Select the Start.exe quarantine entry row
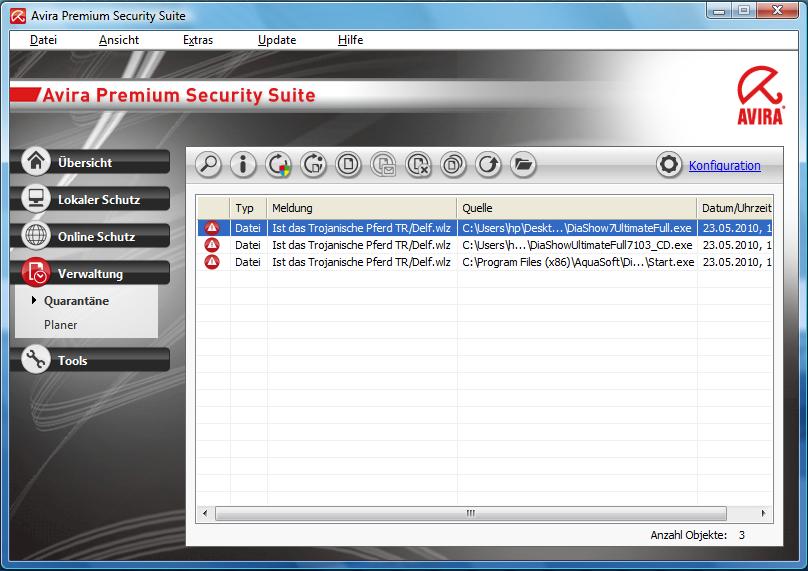Viewport: 808px width, 571px height. (480, 261)
